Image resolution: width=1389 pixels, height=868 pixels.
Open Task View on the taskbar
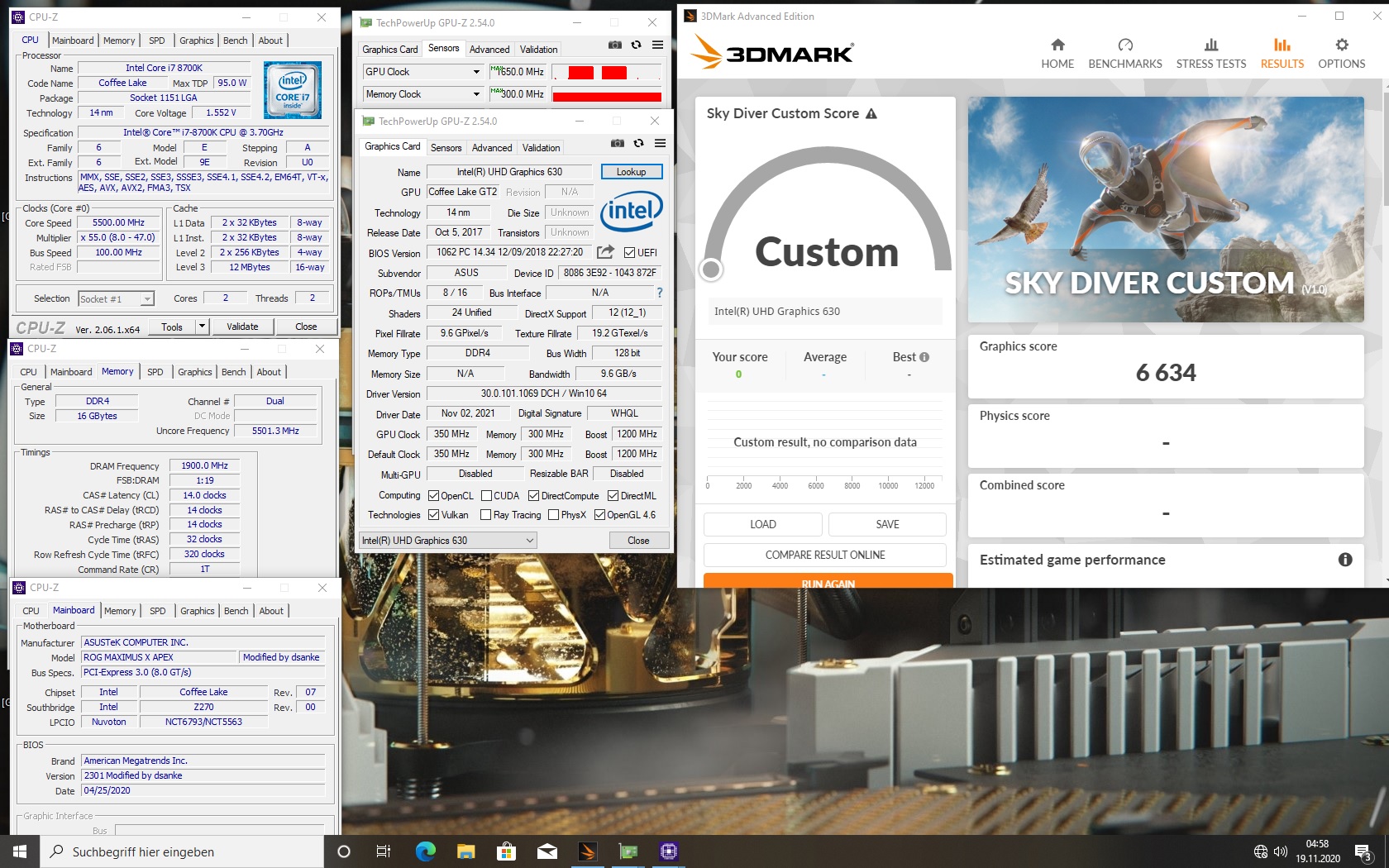click(384, 851)
